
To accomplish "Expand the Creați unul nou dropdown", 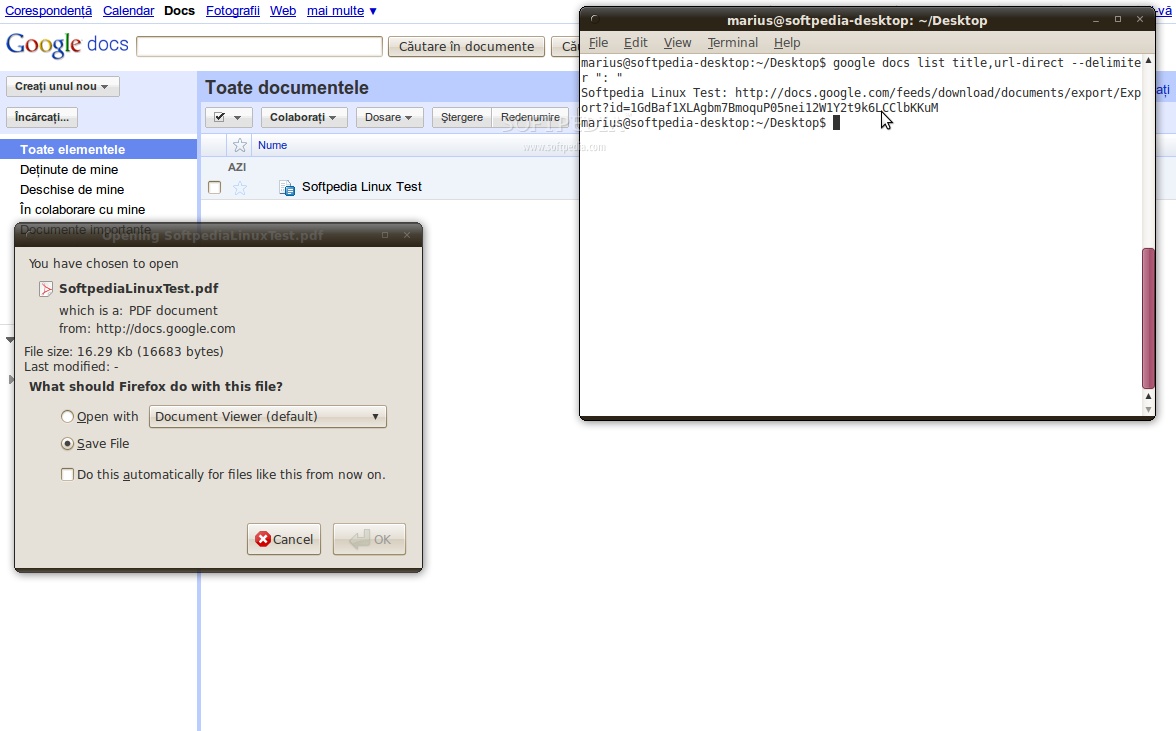I will tap(62, 86).
